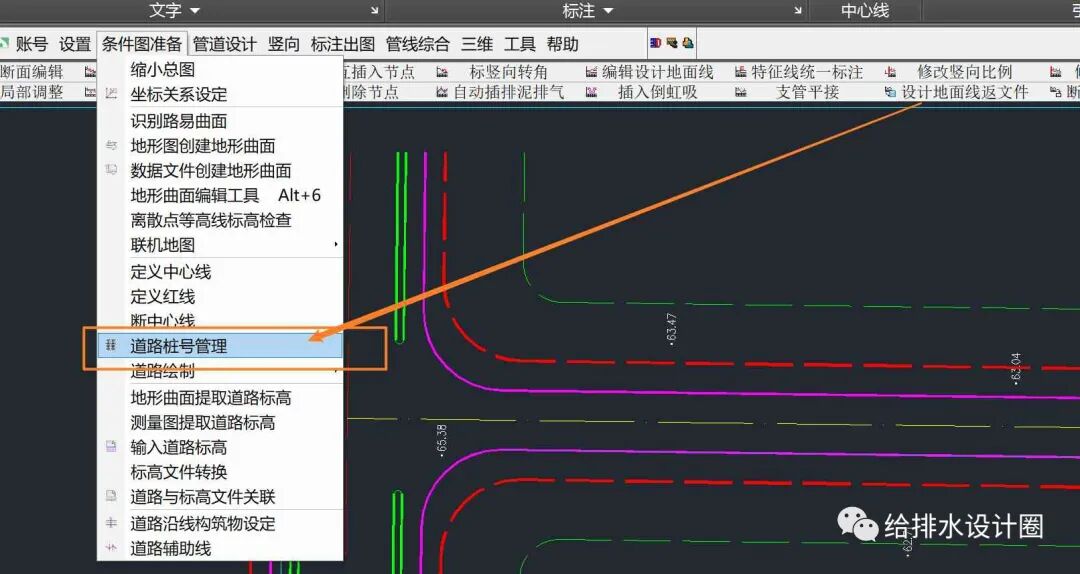This screenshot has width=1080, height=574.
Task: Click the 标竖向转角 toolbar icon
Action: [x=442, y=72]
